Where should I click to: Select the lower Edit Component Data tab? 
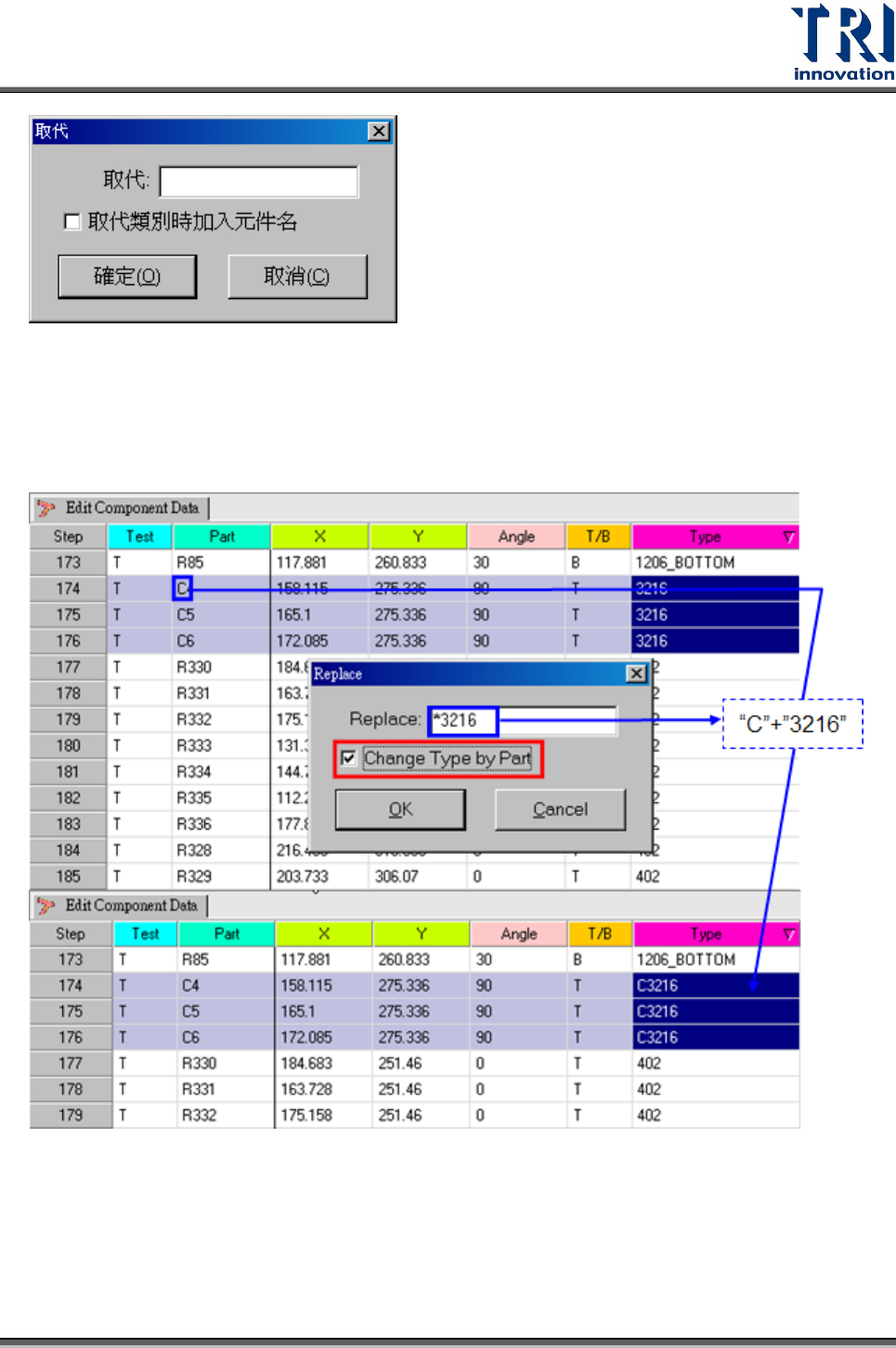[x=120, y=906]
